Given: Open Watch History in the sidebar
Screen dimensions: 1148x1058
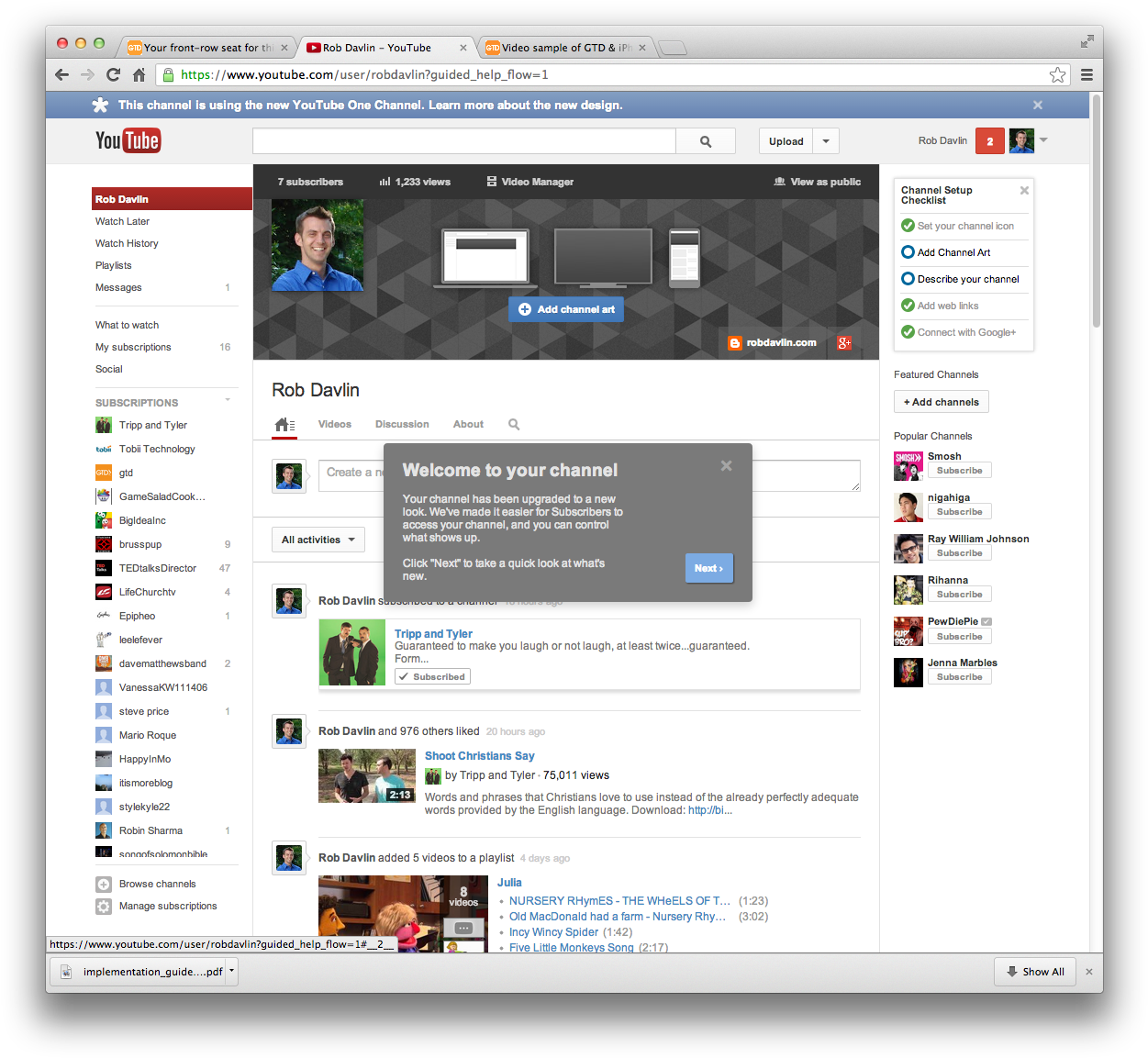Looking at the screenshot, I should click(127, 243).
